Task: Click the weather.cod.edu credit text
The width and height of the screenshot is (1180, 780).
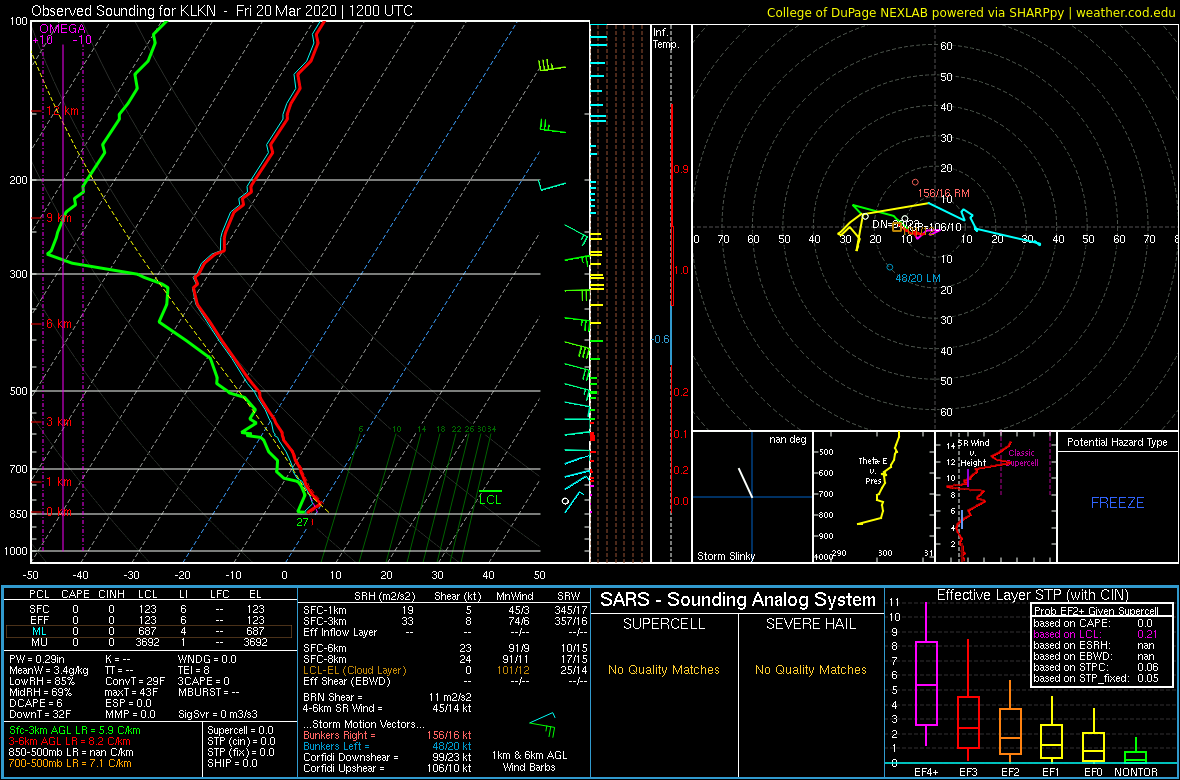Action: click(x=1124, y=12)
